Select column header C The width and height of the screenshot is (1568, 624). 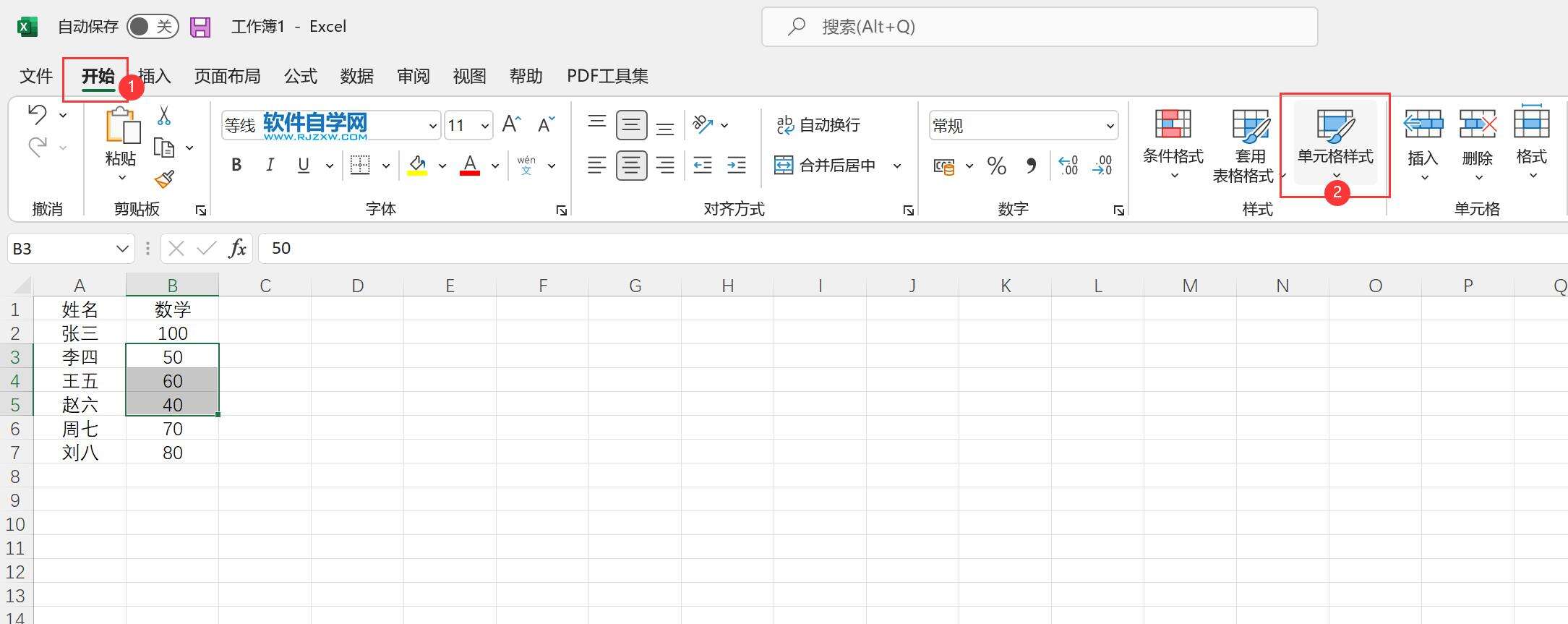[x=265, y=286]
